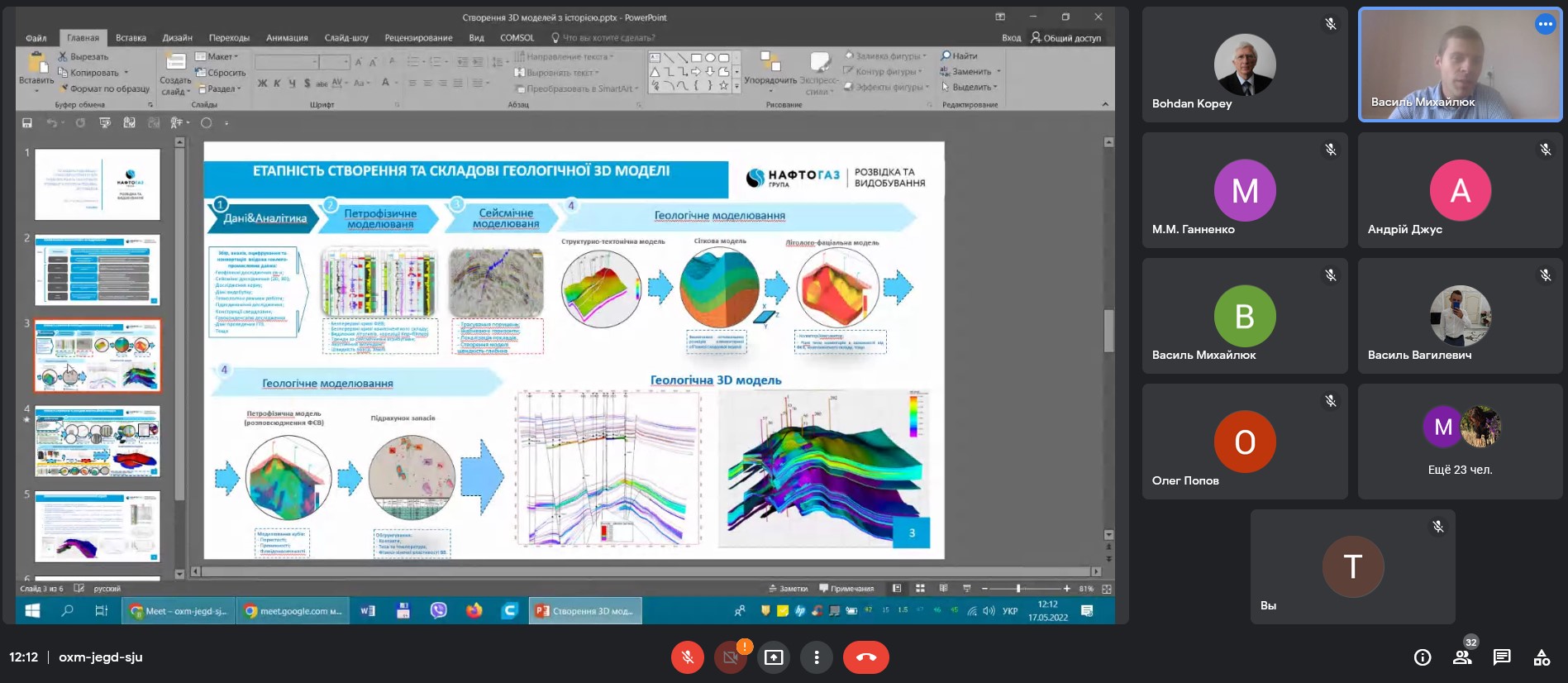Click Вход sign-in link

coord(1011,38)
